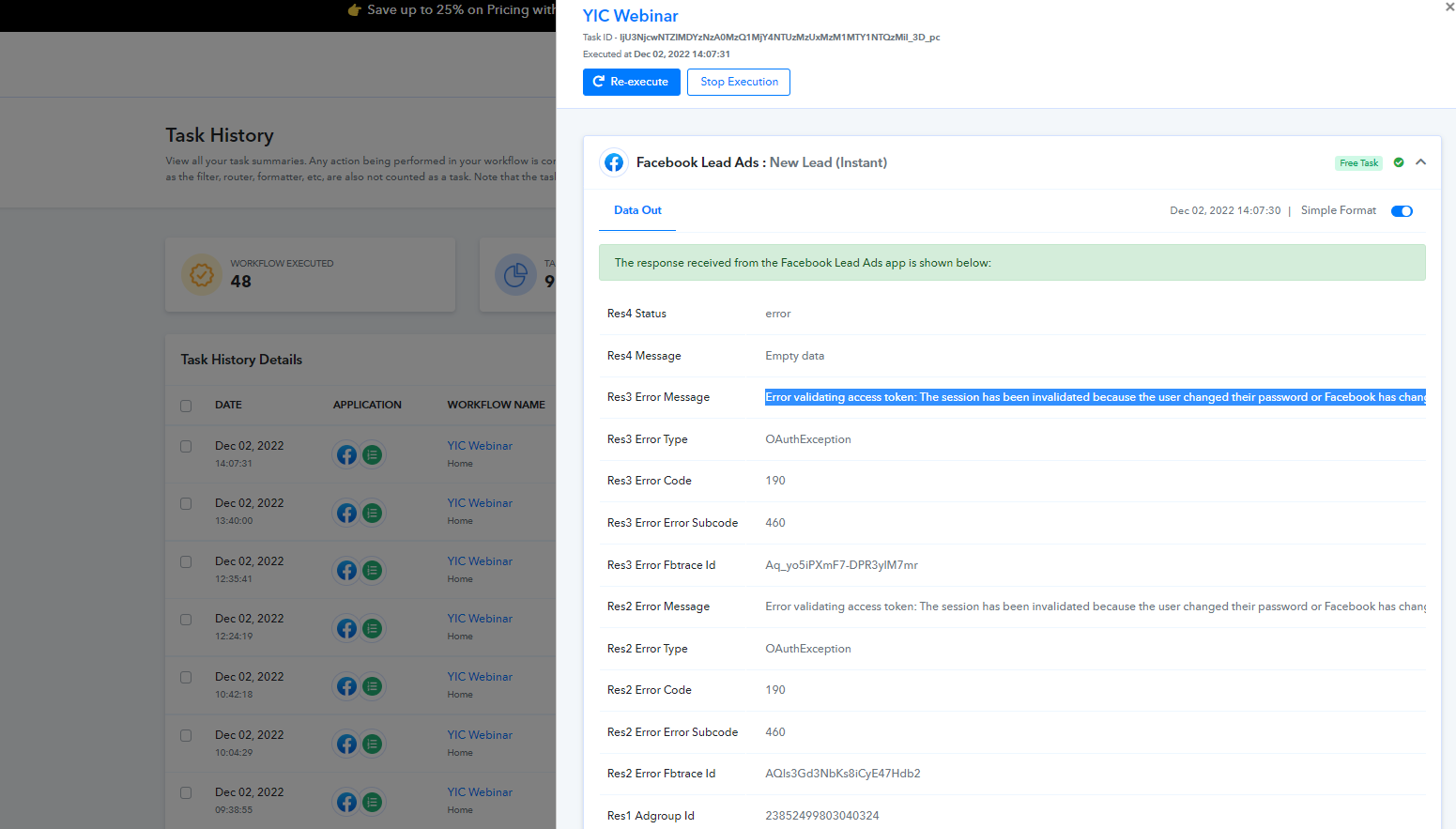Click the green success checkmark icon

click(1399, 162)
